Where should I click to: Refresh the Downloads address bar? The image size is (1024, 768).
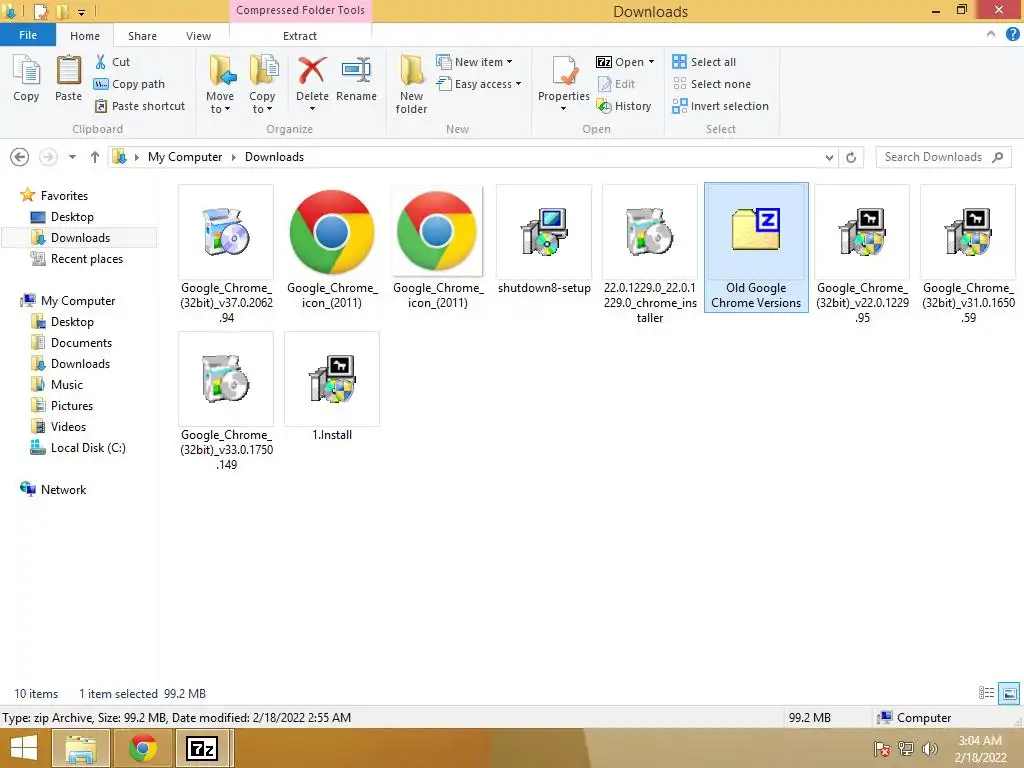851,157
